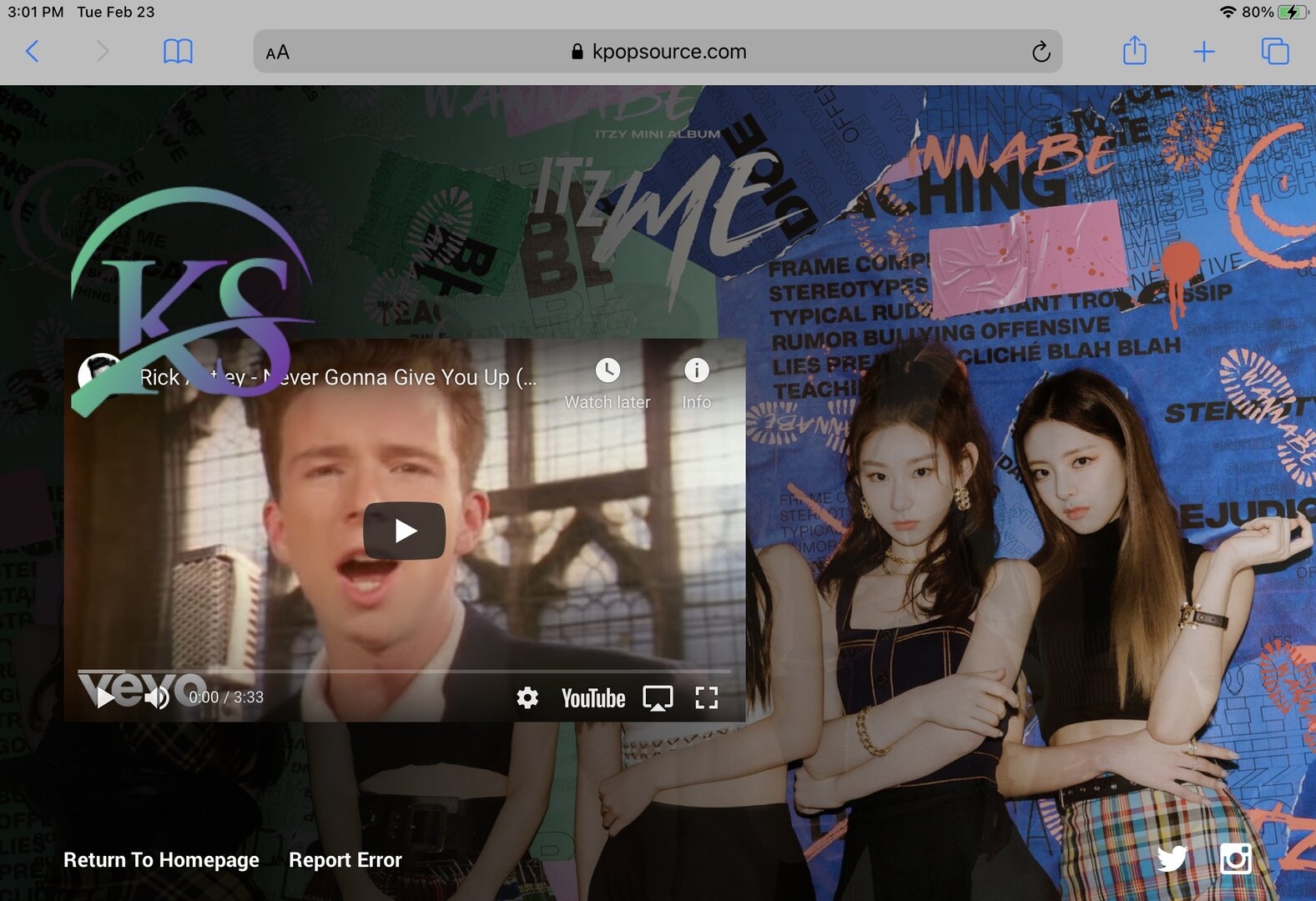Add a new tab with the plus icon
The image size is (1316, 901).
(1203, 52)
